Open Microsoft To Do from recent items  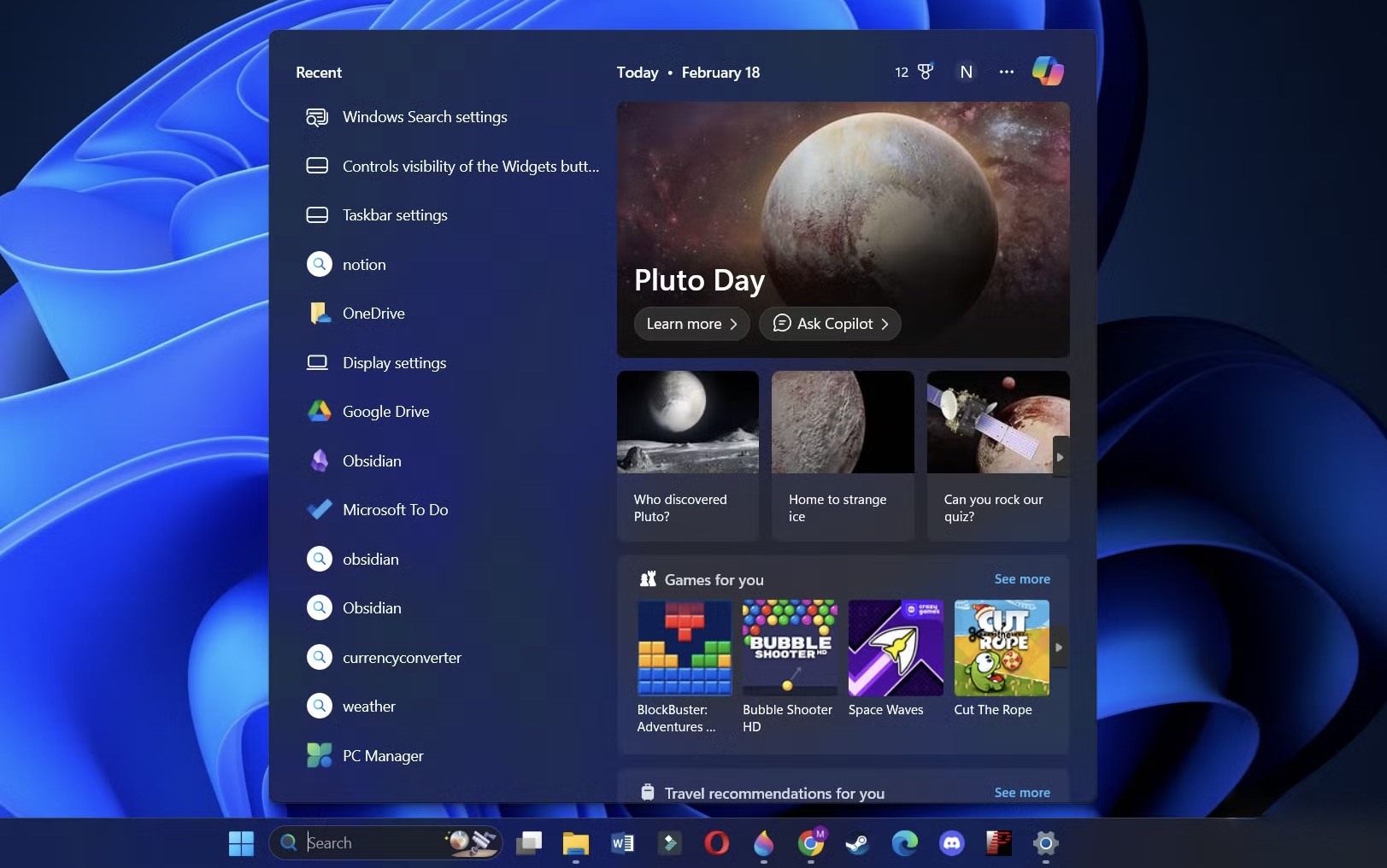click(393, 509)
